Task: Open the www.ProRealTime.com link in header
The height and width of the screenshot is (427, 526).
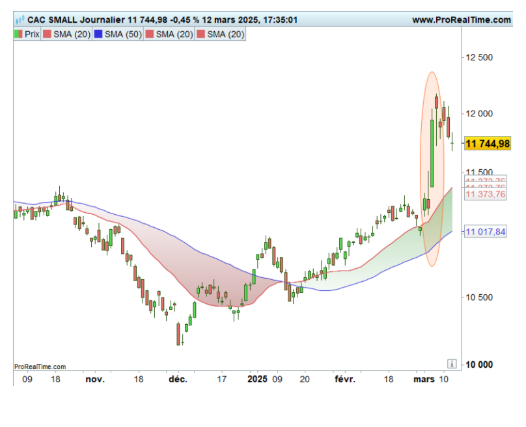Action: (461, 20)
